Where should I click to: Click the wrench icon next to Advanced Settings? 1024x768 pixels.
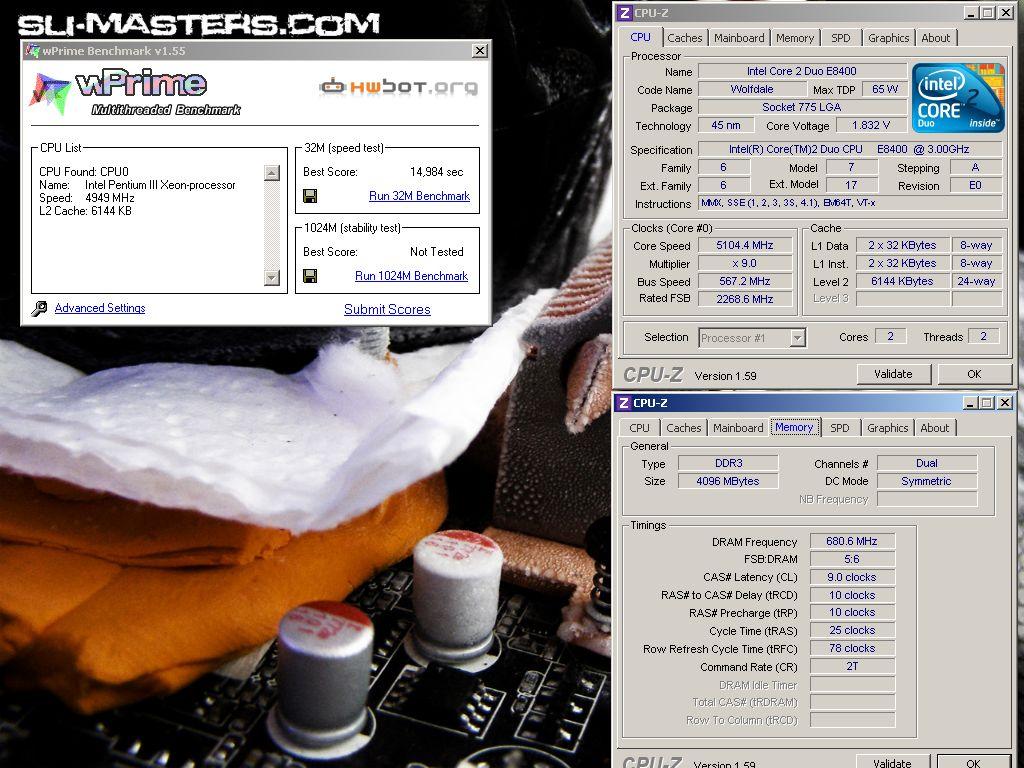tap(39, 308)
